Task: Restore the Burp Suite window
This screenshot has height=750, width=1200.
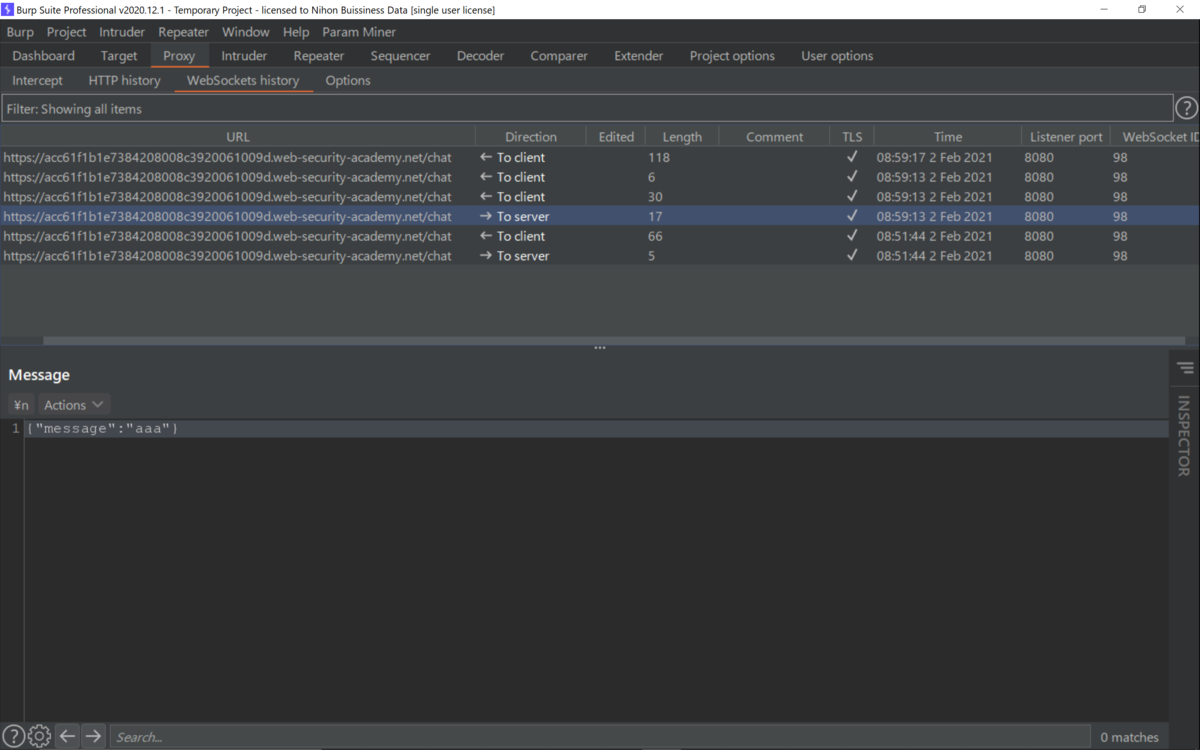Action: coord(1142,9)
